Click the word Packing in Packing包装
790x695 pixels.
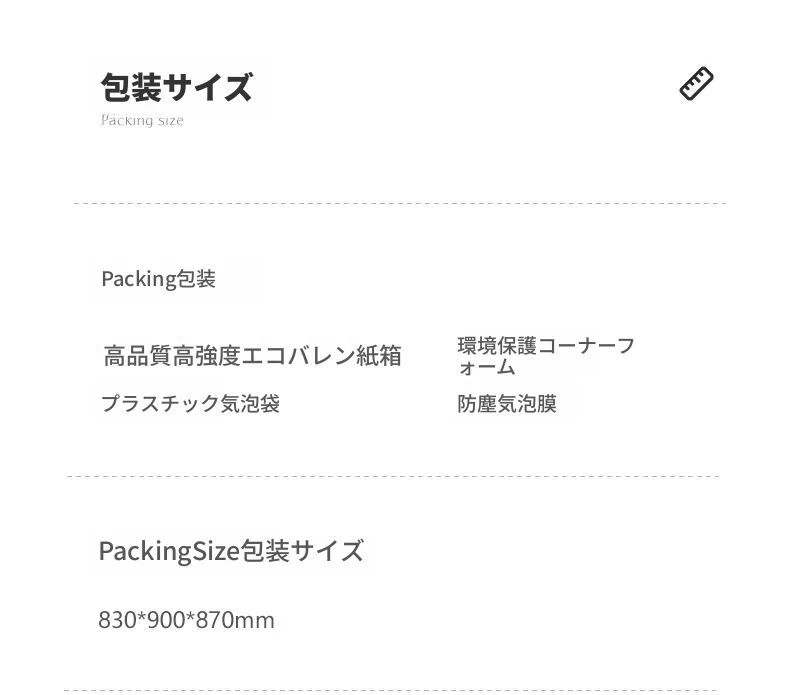(138, 279)
